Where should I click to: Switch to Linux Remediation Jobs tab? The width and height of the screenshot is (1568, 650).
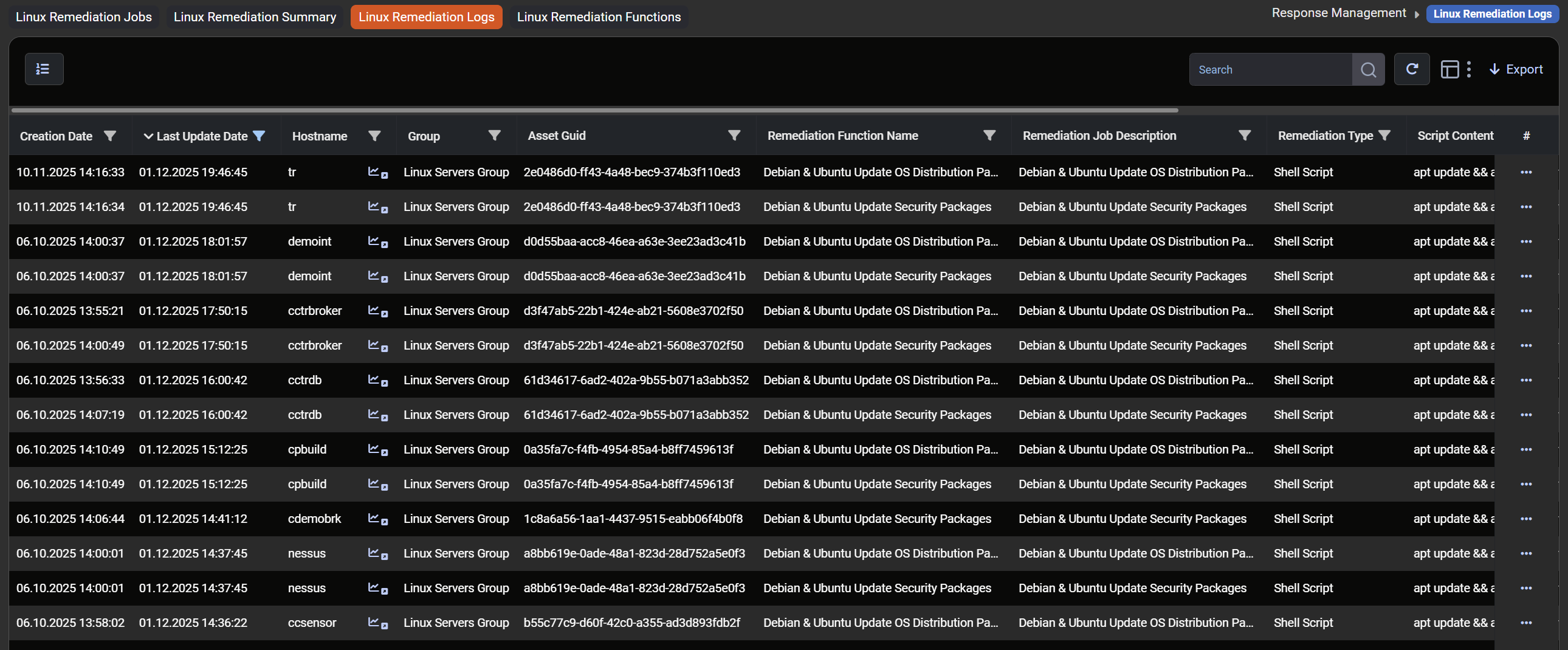pyautogui.click(x=83, y=17)
